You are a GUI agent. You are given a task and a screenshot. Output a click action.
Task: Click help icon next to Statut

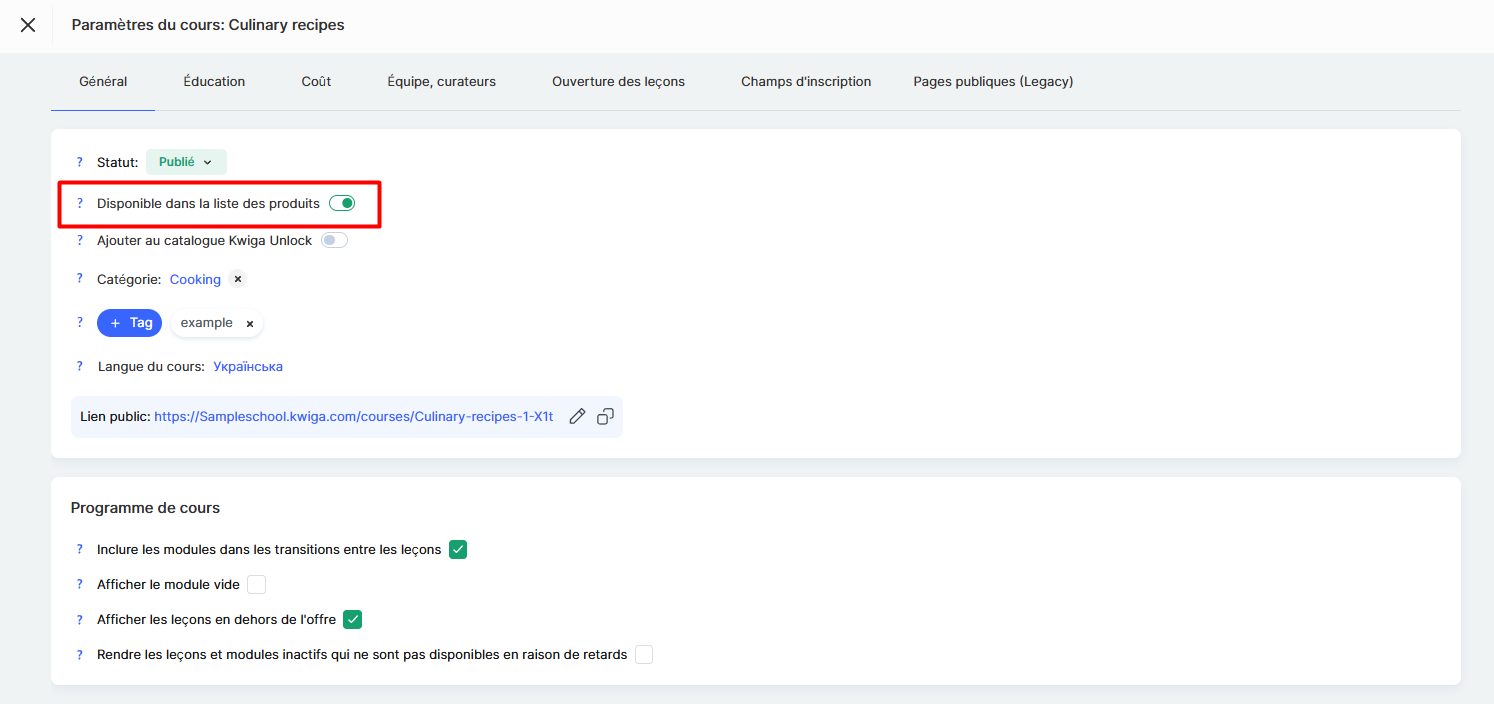(x=80, y=162)
